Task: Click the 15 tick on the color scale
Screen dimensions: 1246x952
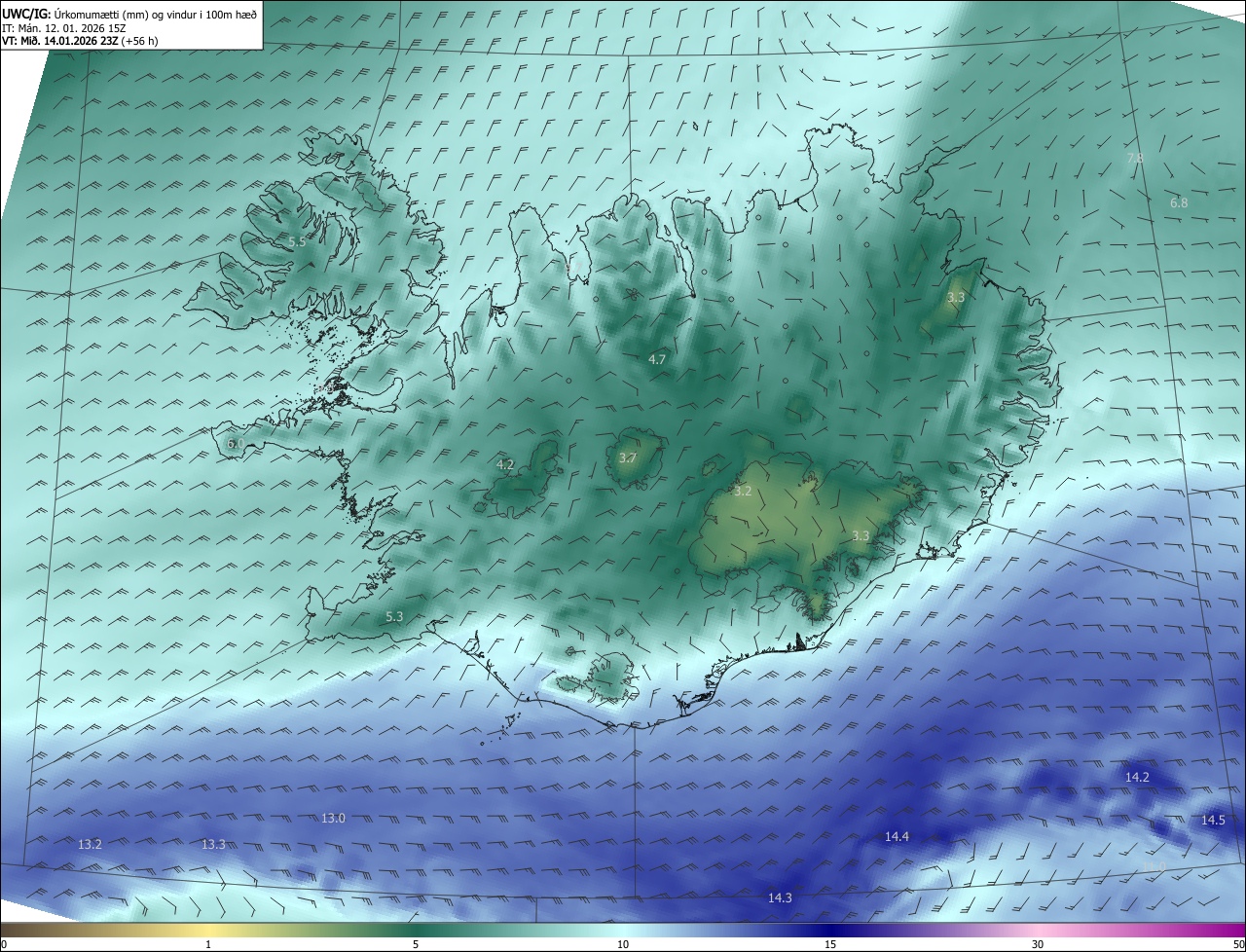Action: coord(830,944)
